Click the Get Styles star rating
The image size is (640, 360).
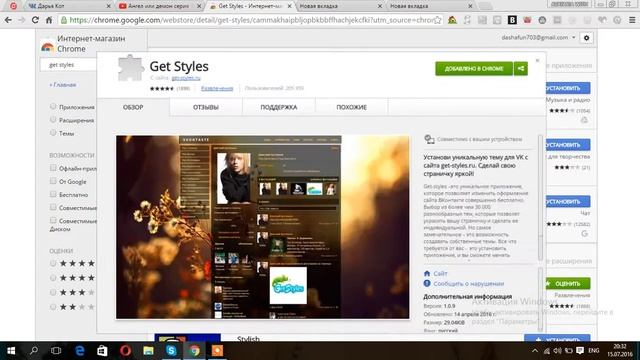coord(162,88)
